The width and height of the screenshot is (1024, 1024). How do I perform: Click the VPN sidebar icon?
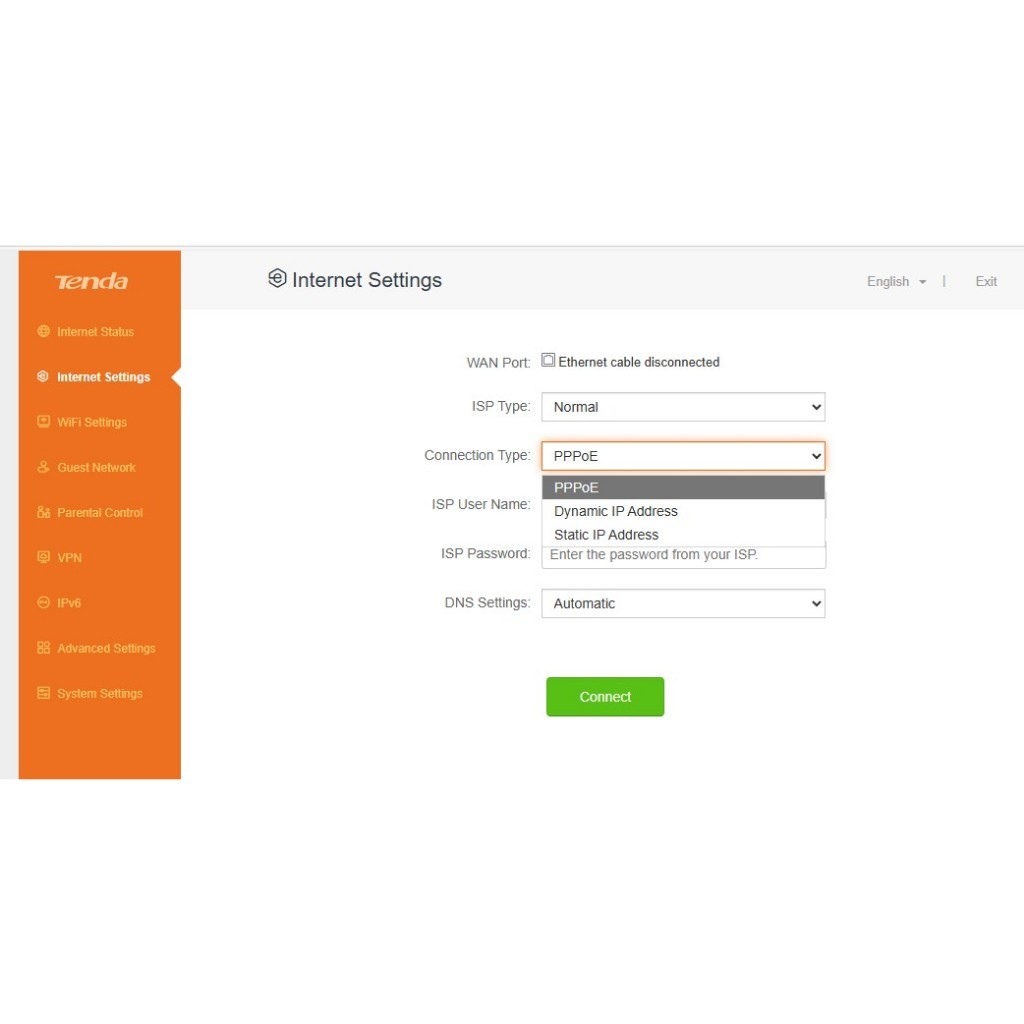coord(43,557)
